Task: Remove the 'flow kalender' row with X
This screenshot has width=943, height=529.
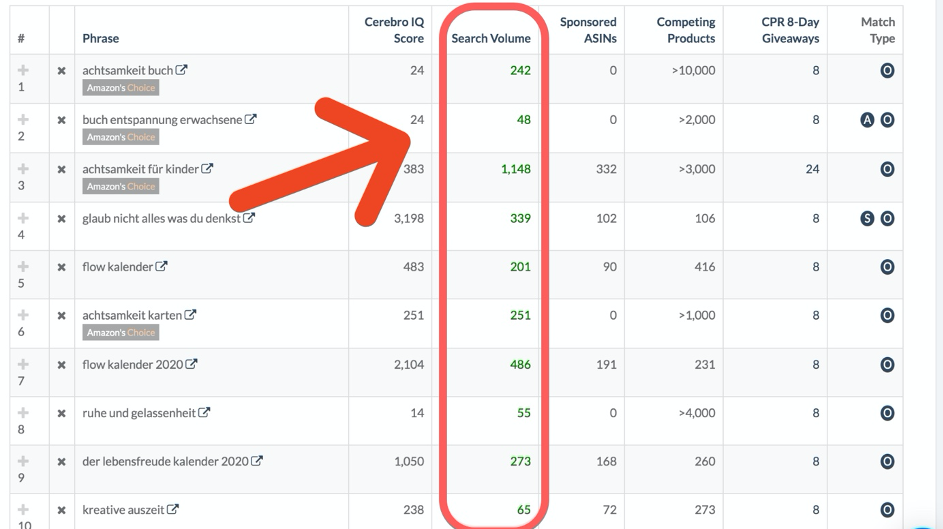Action: (x=61, y=268)
